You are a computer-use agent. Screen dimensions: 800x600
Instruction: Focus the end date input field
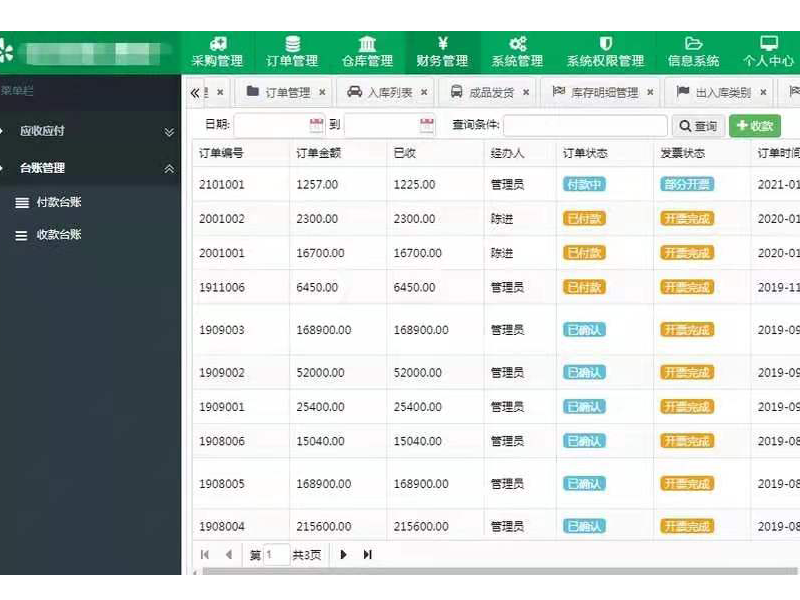[x=383, y=125]
